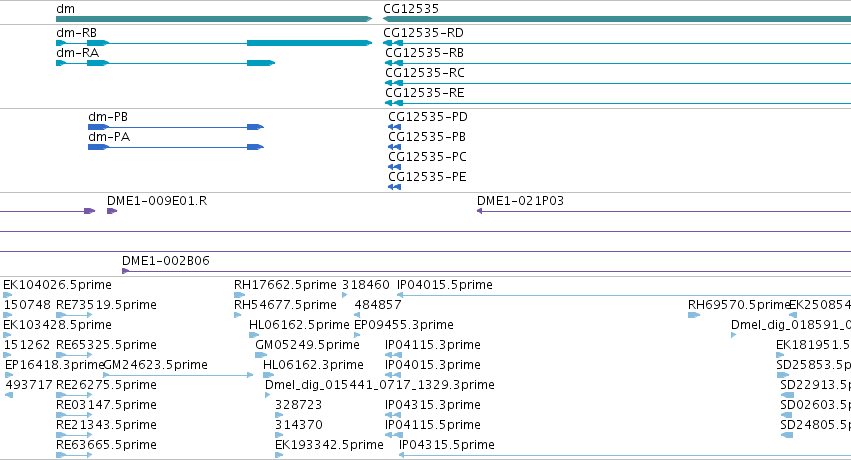Viewport: 851px width, 460px height.
Task: Open the EP09455.3prime EST label
Action: point(404,325)
